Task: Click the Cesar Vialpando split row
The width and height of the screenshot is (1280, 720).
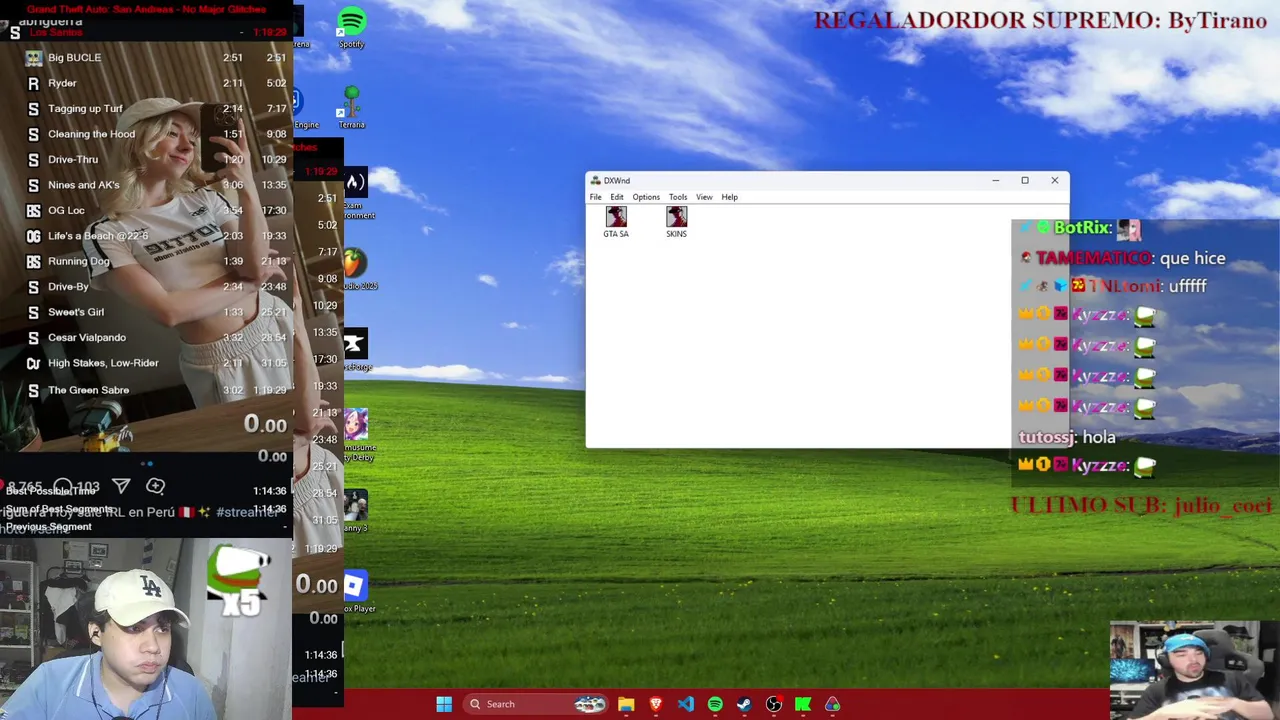Action: pos(157,338)
